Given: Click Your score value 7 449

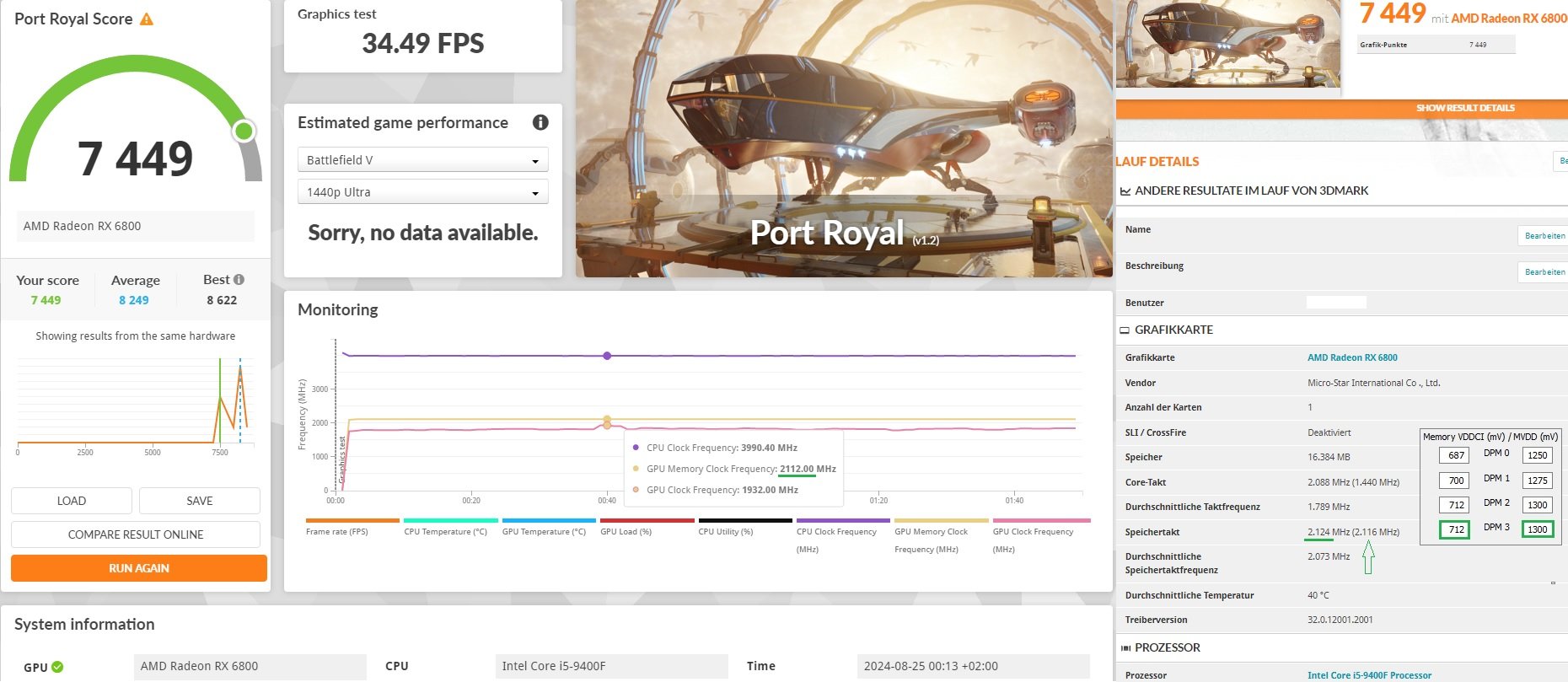Looking at the screenshot, I should tap(46, 300).
